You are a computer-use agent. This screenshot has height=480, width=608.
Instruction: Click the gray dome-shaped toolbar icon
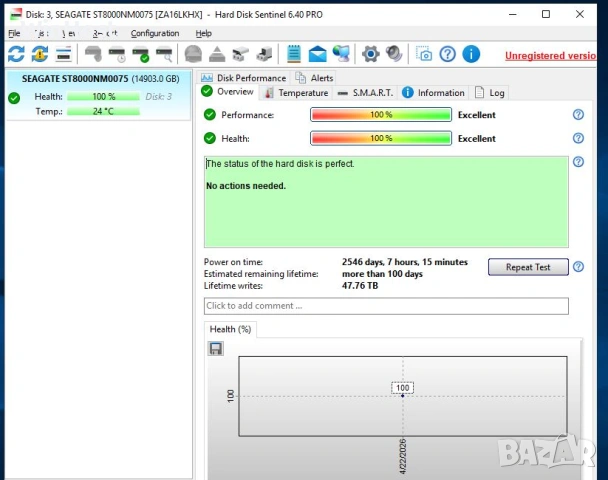click(193, 54)
